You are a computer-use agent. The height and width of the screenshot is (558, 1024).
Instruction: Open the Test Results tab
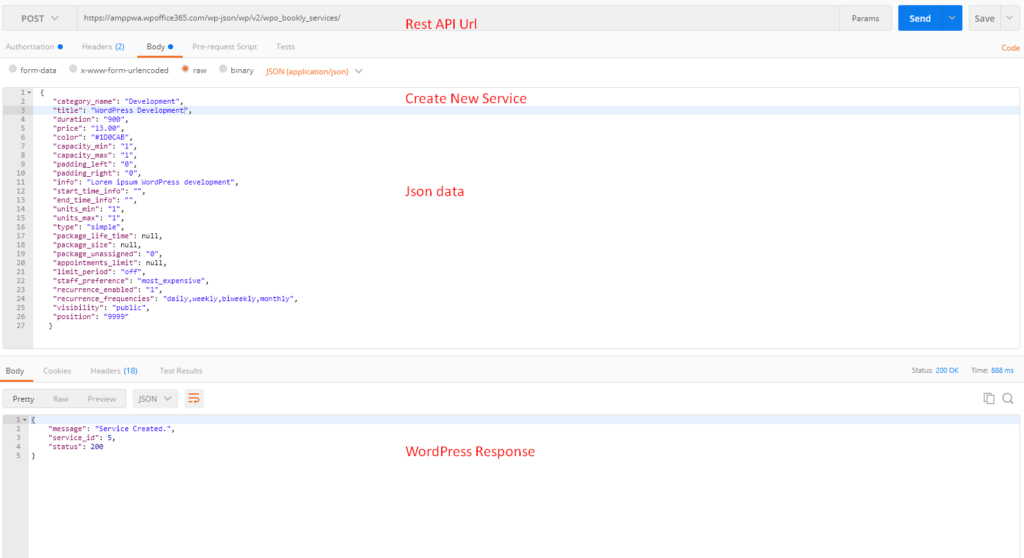click(181, 370)
